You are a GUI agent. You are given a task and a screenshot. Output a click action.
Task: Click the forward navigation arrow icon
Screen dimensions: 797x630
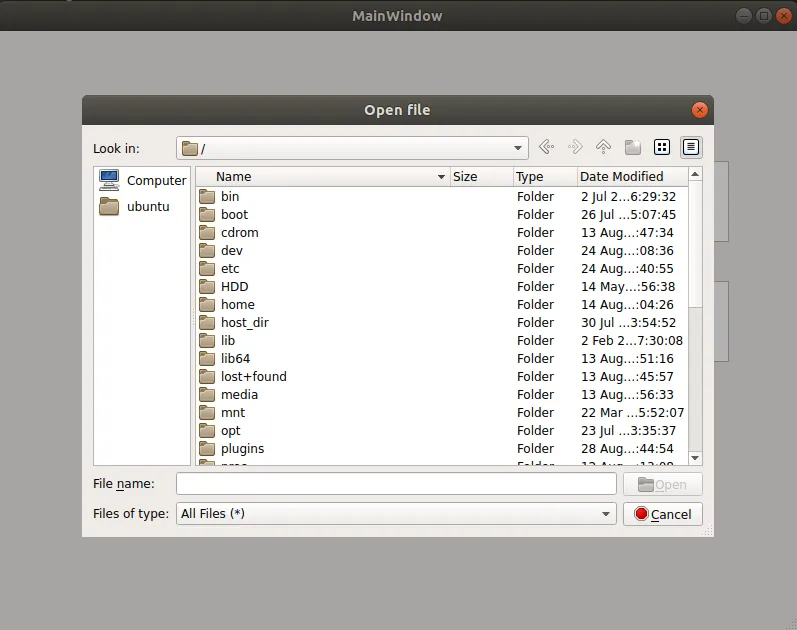pyautogui.click(x=575, y=147)
